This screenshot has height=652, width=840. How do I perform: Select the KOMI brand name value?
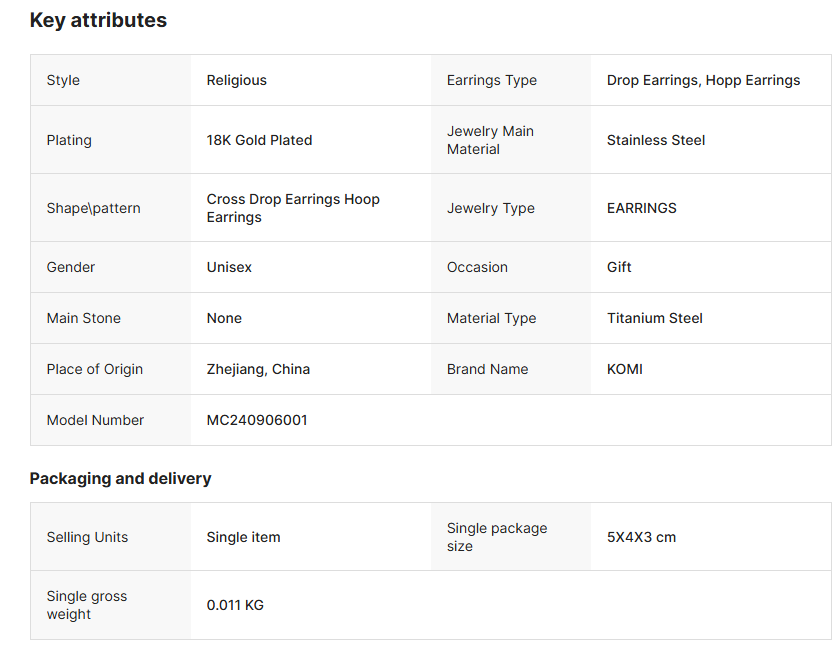(x=624, y=369)
